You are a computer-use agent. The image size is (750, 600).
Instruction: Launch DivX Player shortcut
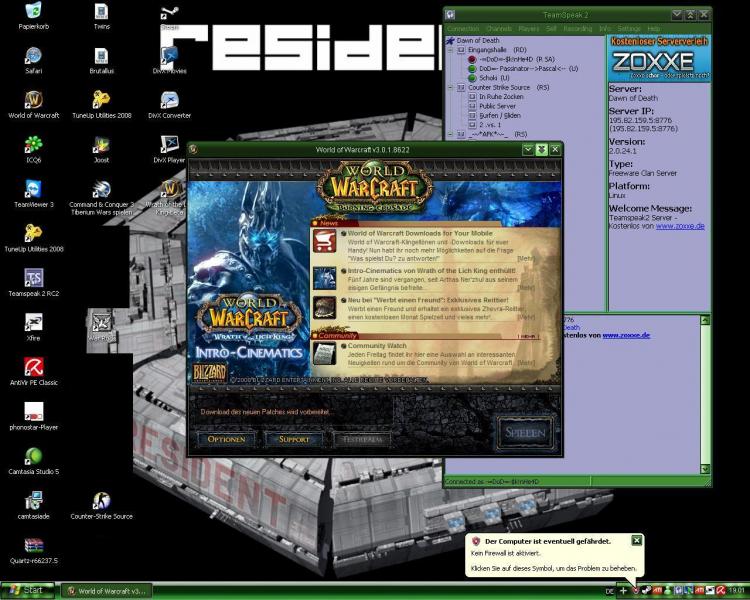(x=169, y=149)
